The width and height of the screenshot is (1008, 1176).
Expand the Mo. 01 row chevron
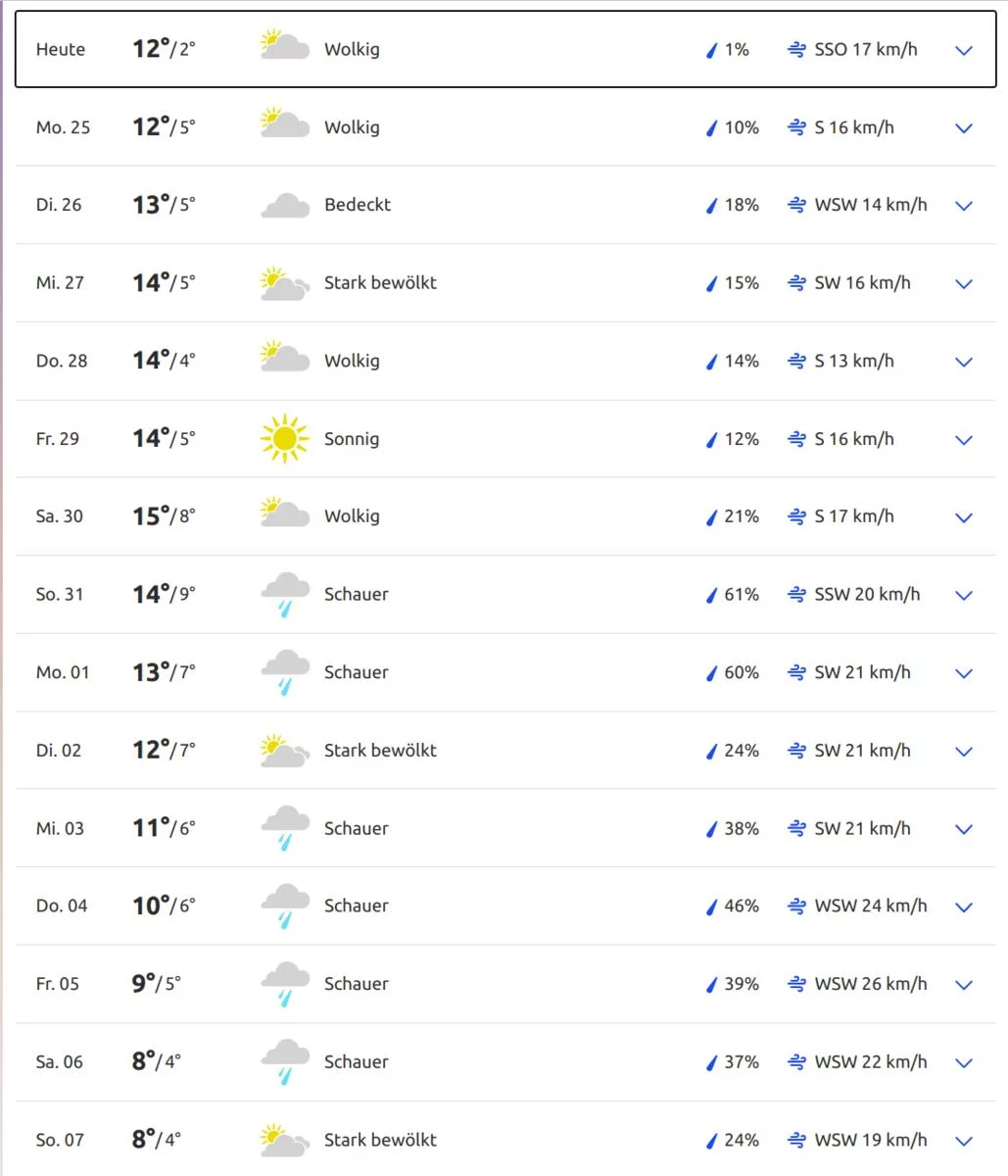pos(964,673)
